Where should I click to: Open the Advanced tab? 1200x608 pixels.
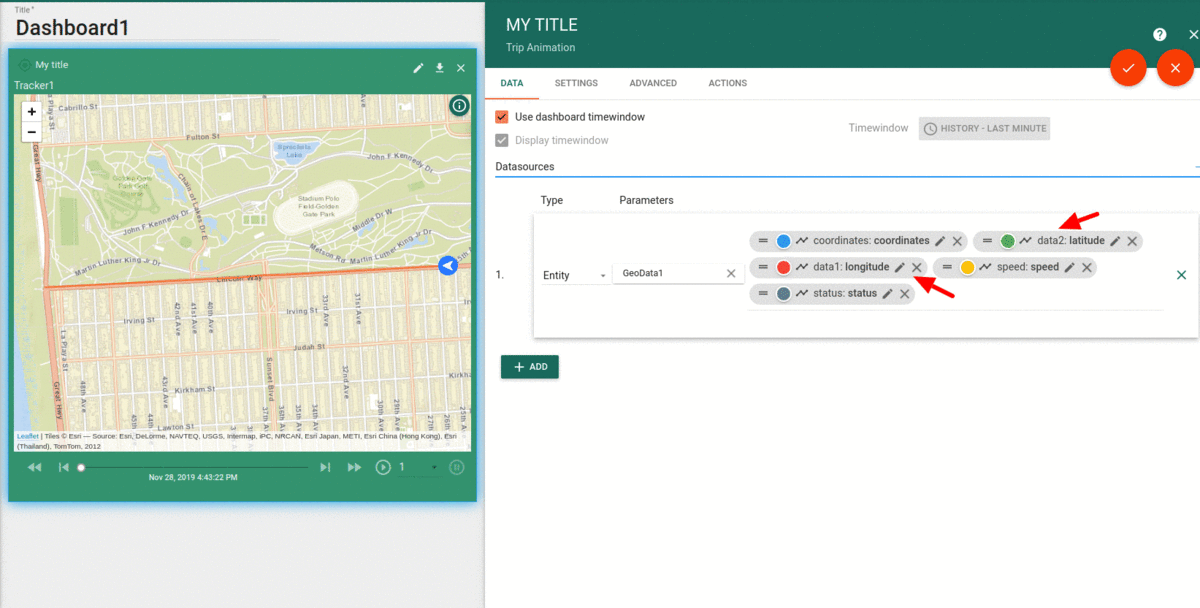click(x=653, y=83)
